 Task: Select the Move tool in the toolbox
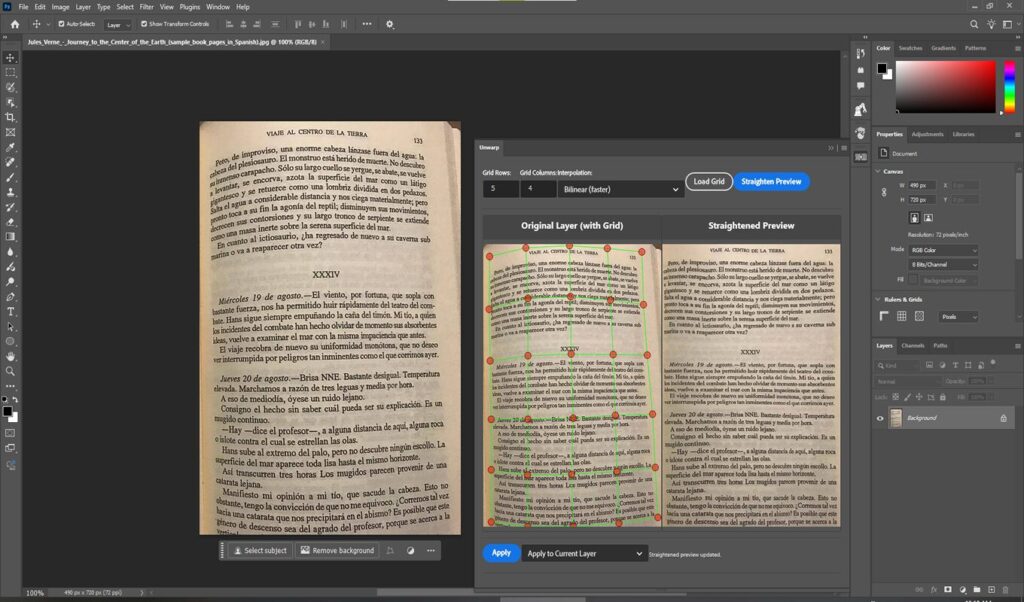10,57
